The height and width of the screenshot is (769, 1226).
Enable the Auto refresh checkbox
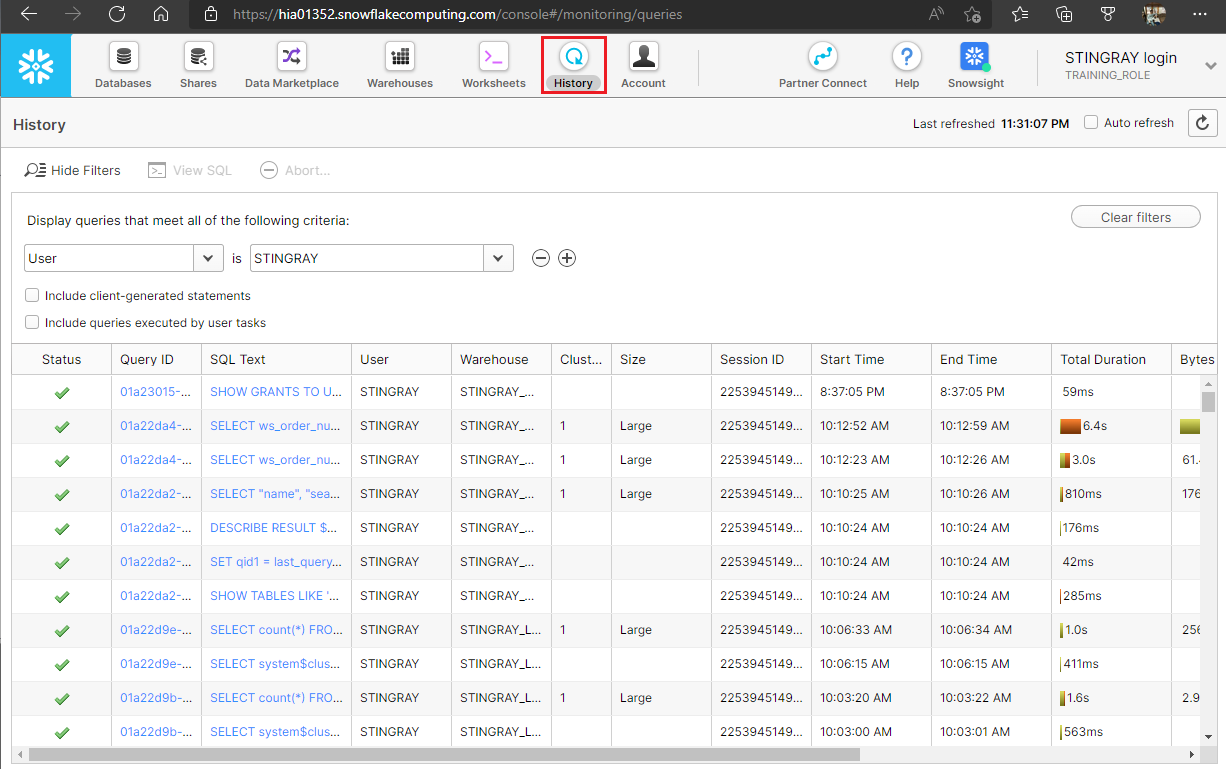1092,122
